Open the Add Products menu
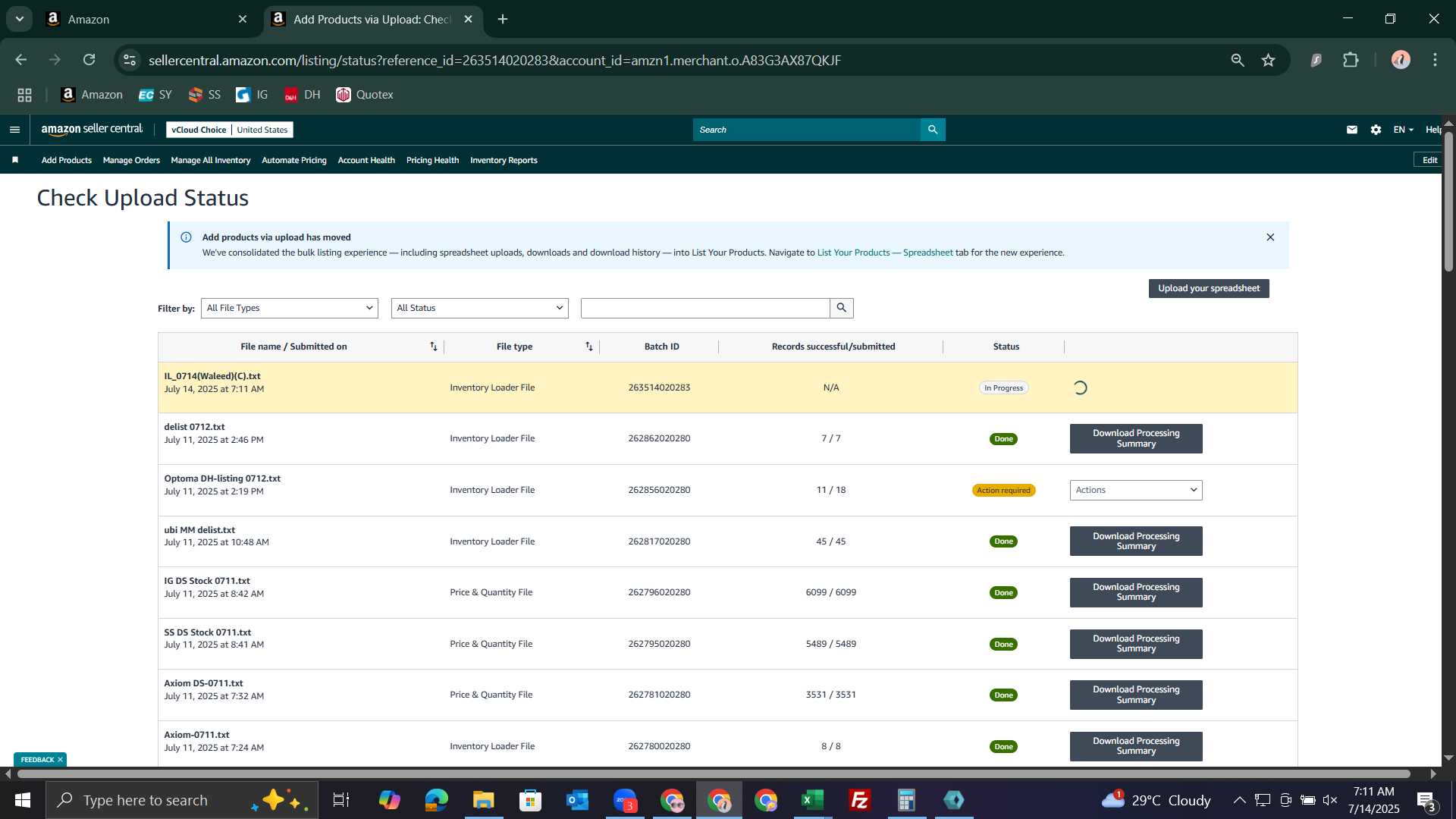 pos(67,160)
